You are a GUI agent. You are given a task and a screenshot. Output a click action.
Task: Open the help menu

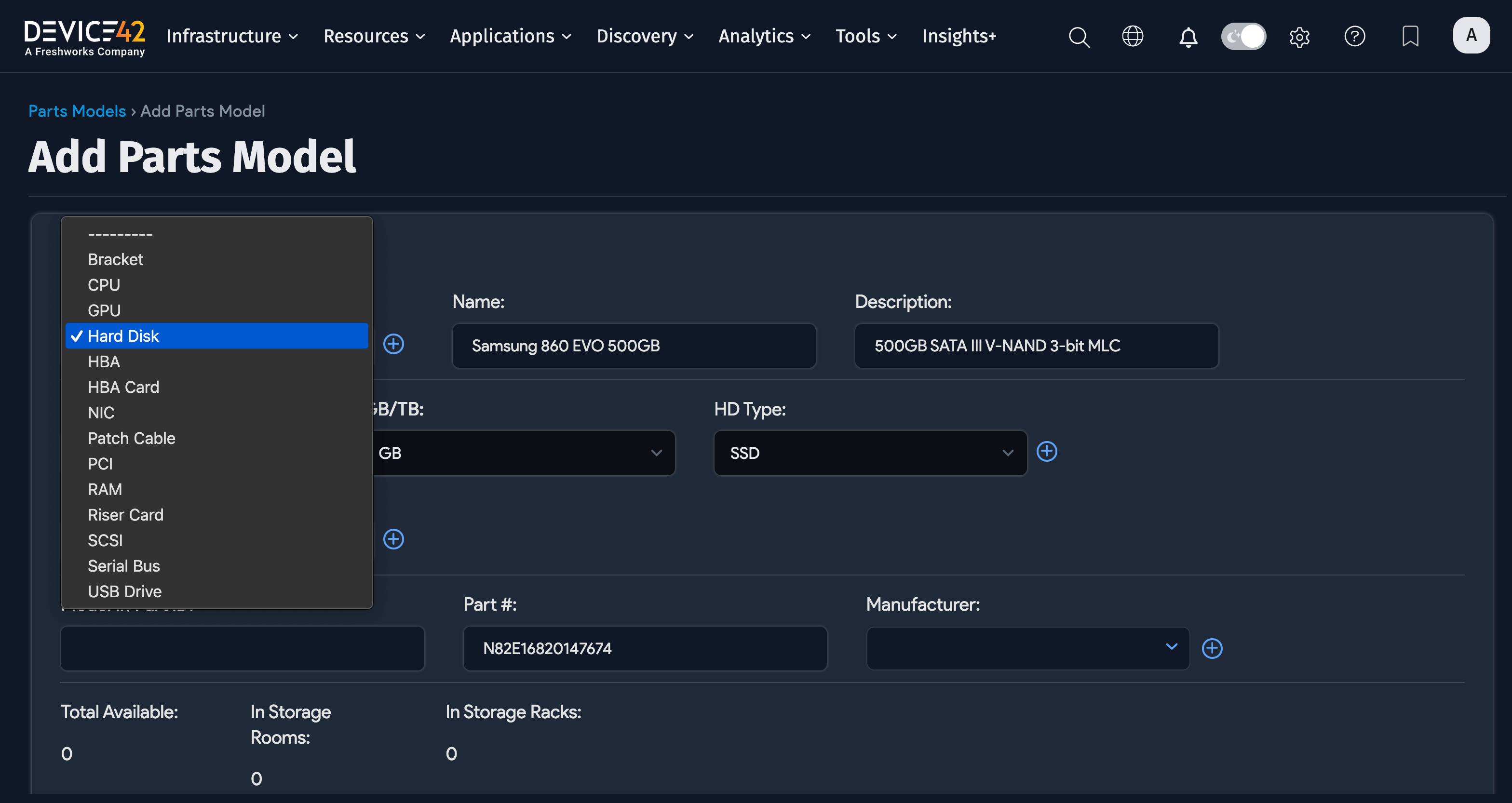coord(1355,37)
